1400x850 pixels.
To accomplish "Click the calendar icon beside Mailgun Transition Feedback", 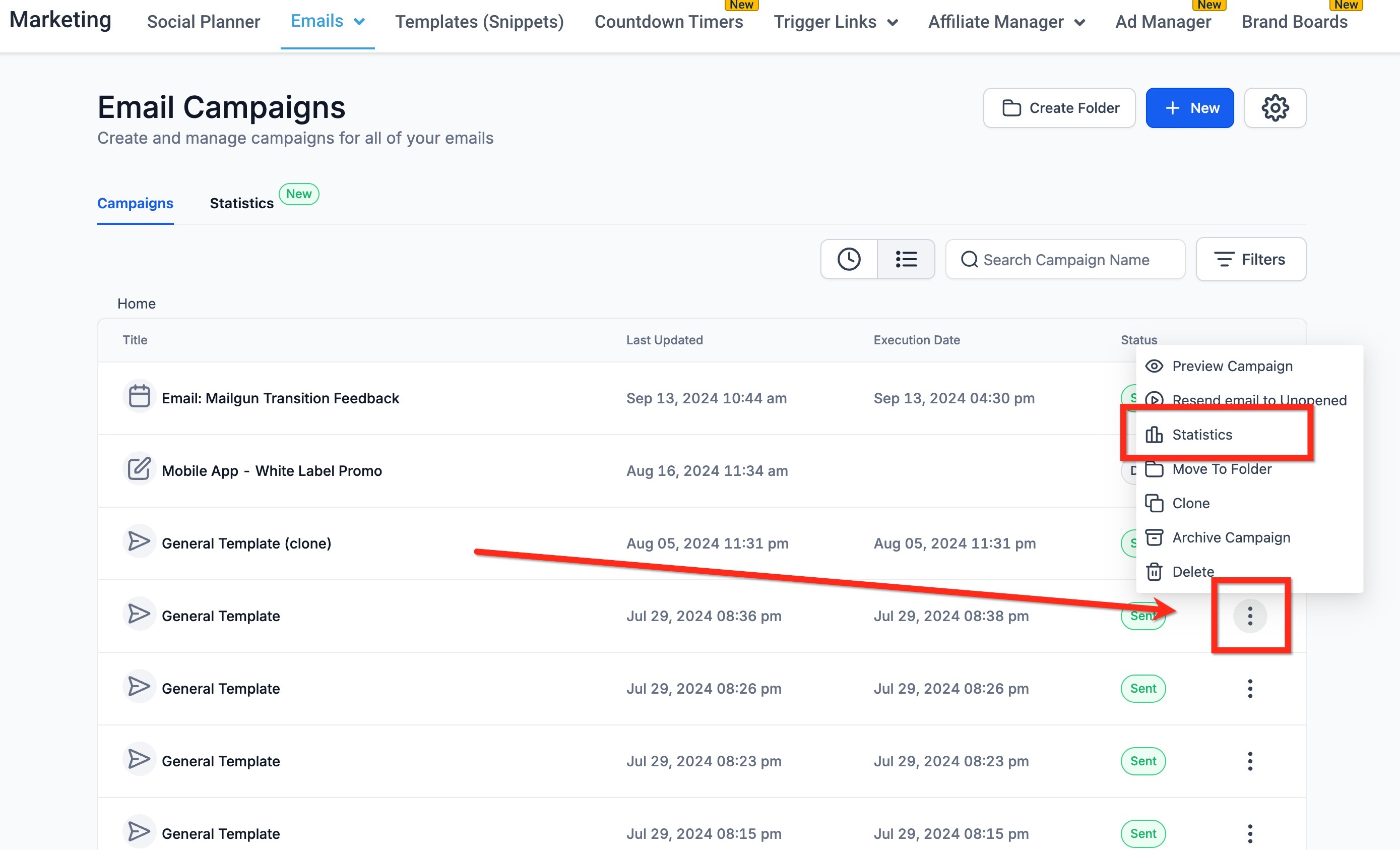I will (x=139, y=396).
